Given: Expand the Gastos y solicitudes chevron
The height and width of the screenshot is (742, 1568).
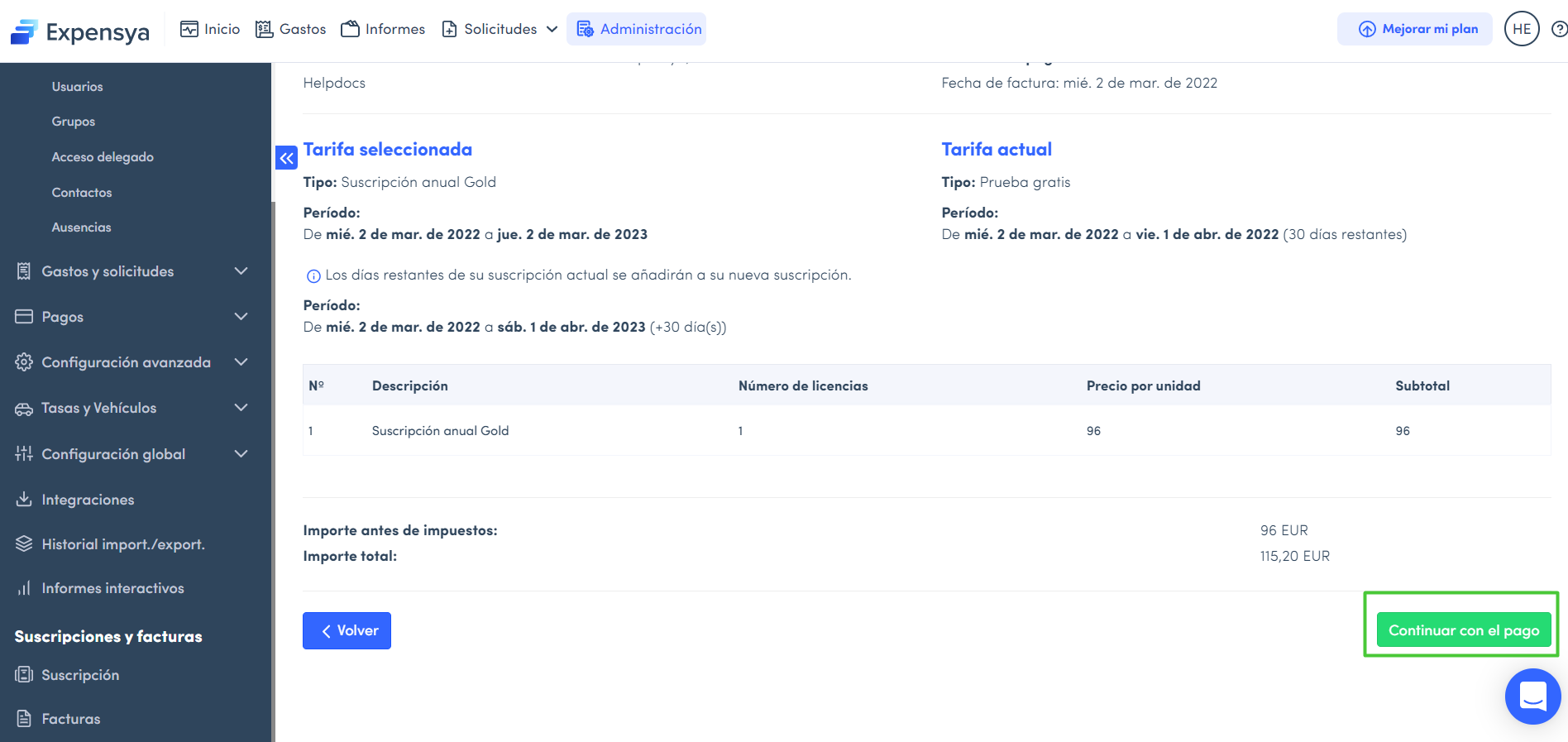Looking at the screenshot, I should point(241,271).
